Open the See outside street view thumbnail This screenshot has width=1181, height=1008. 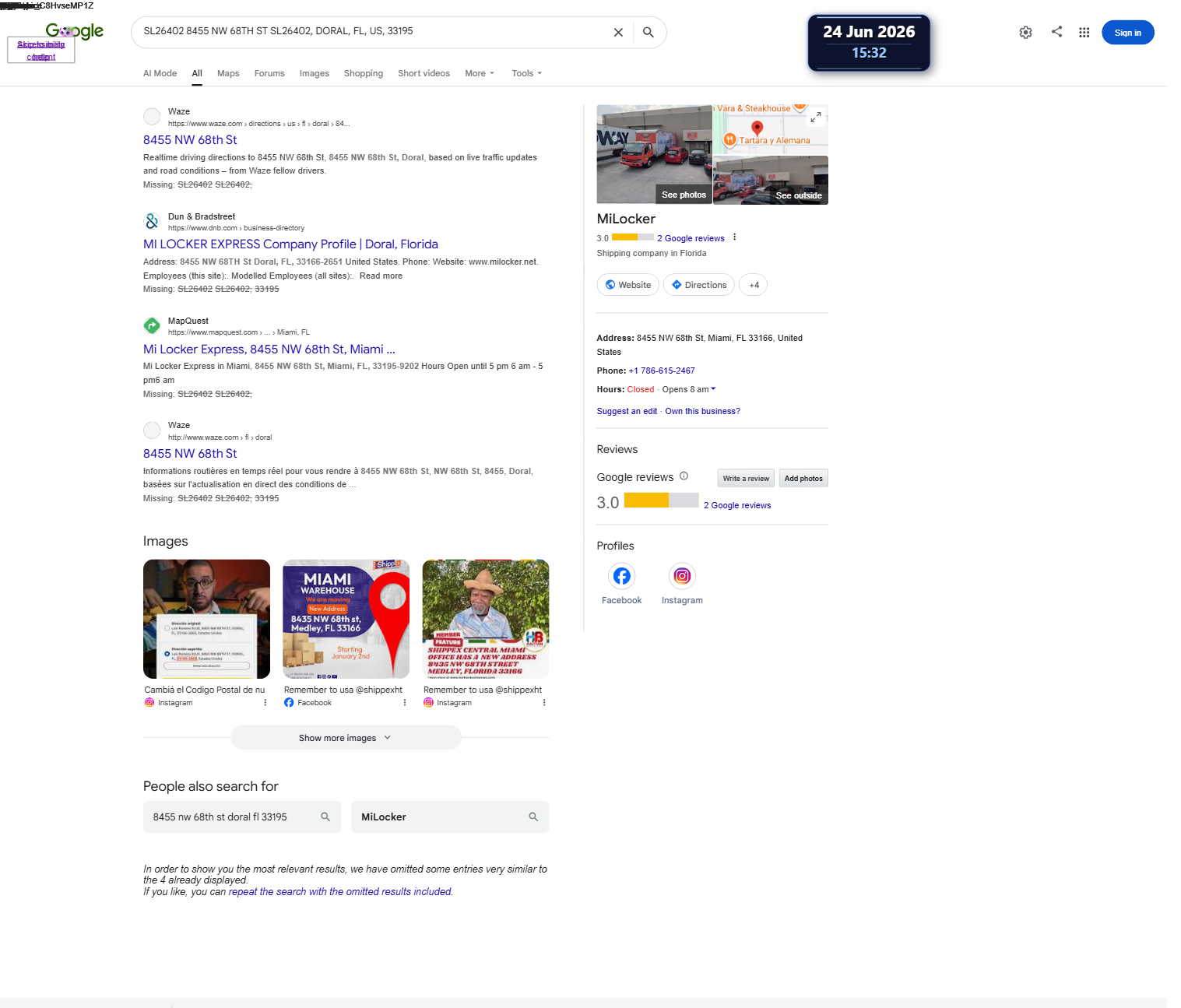click(x=771, y=180)
